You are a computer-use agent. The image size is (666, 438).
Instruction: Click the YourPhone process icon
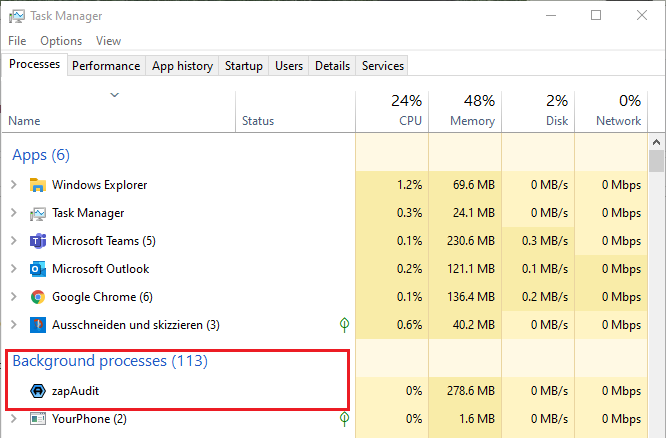38,419
